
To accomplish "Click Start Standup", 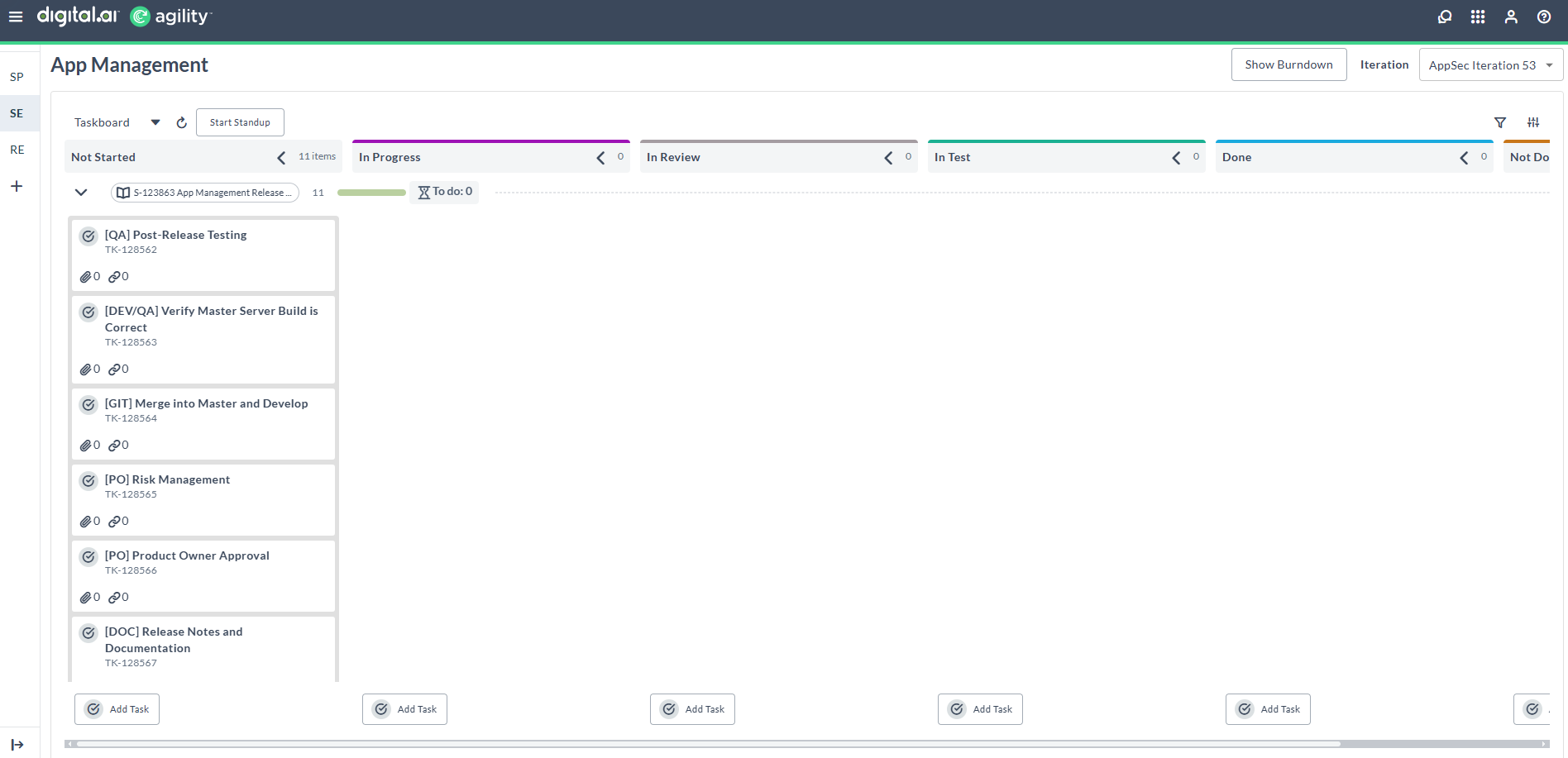I will coord(240,122).
